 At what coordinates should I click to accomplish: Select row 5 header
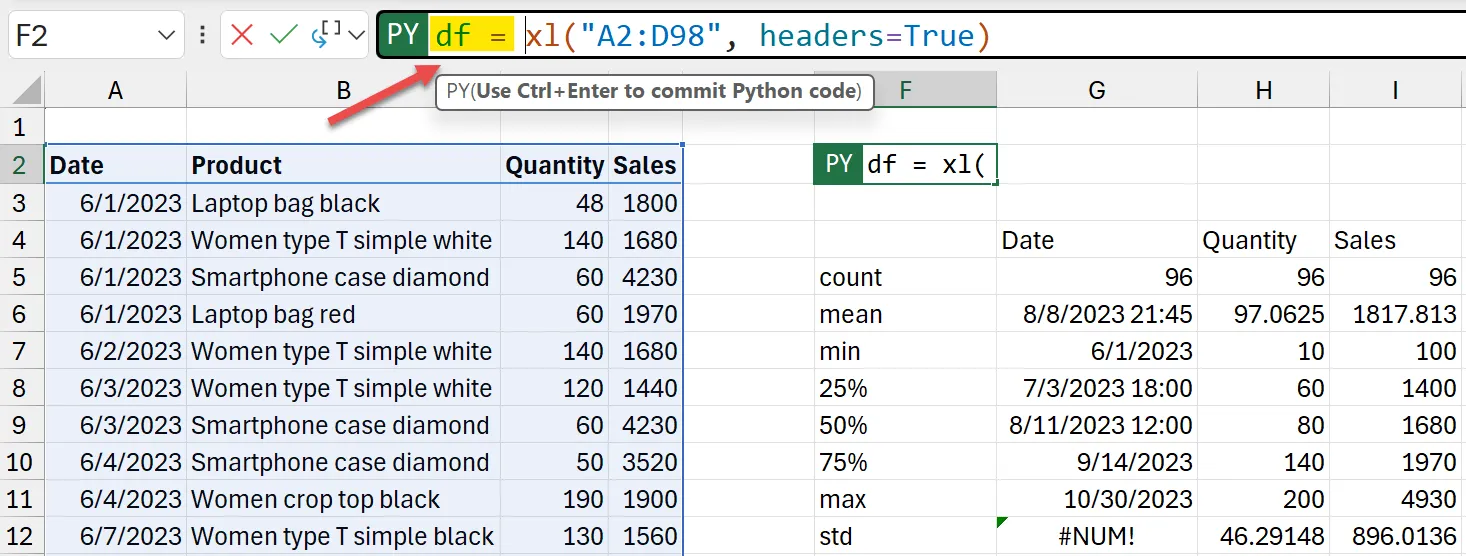tap(21, 277)
